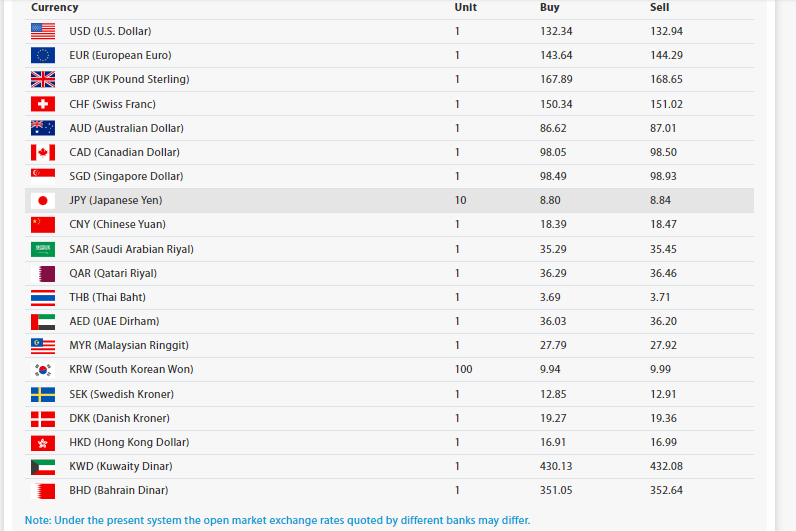Click the South Korean flag icon

(x=43, y=369)
